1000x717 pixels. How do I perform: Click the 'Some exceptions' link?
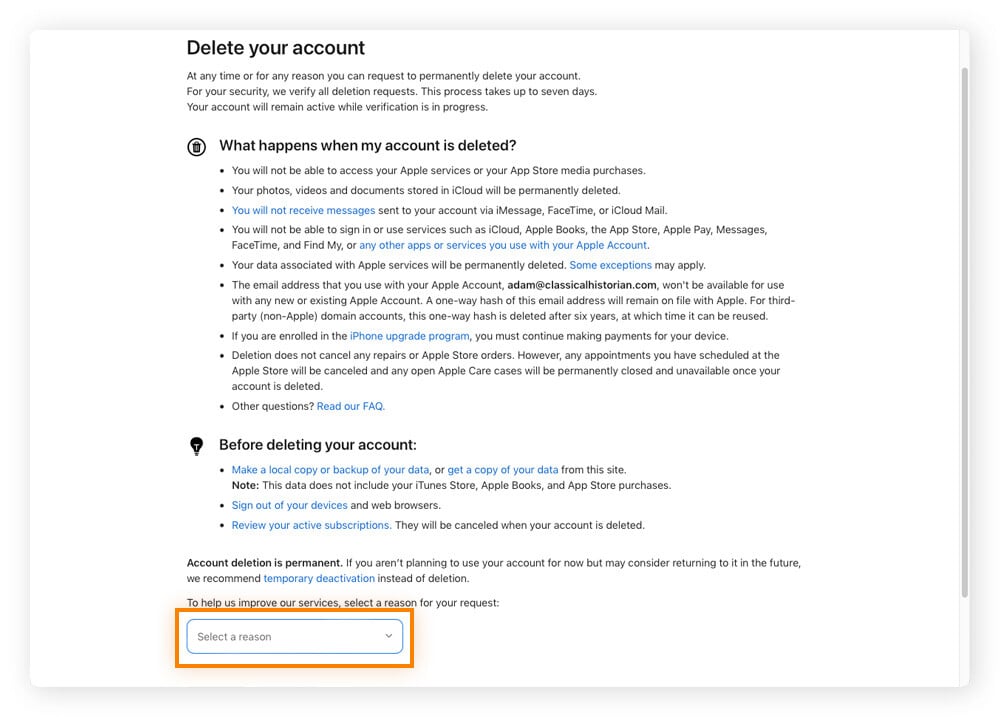tap(610, 266)
